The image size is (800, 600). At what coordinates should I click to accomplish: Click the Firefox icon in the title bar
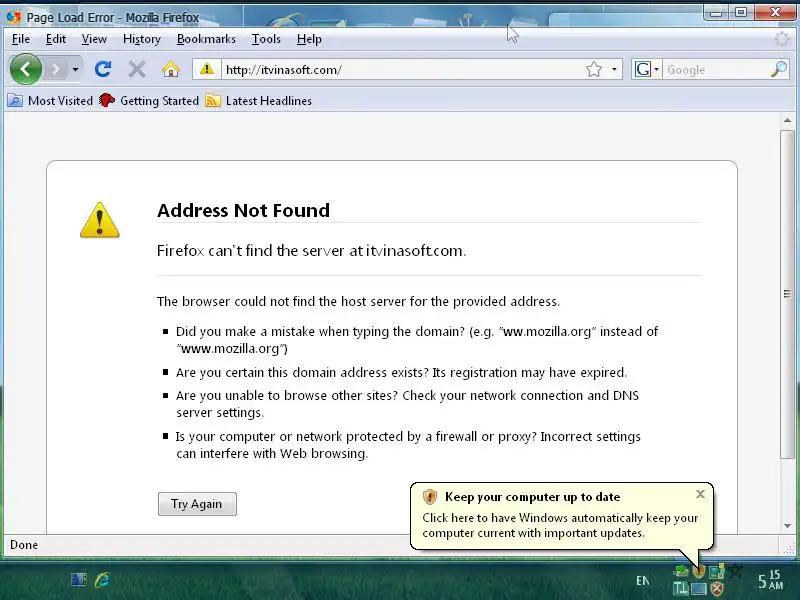click(x=14, y=17)
